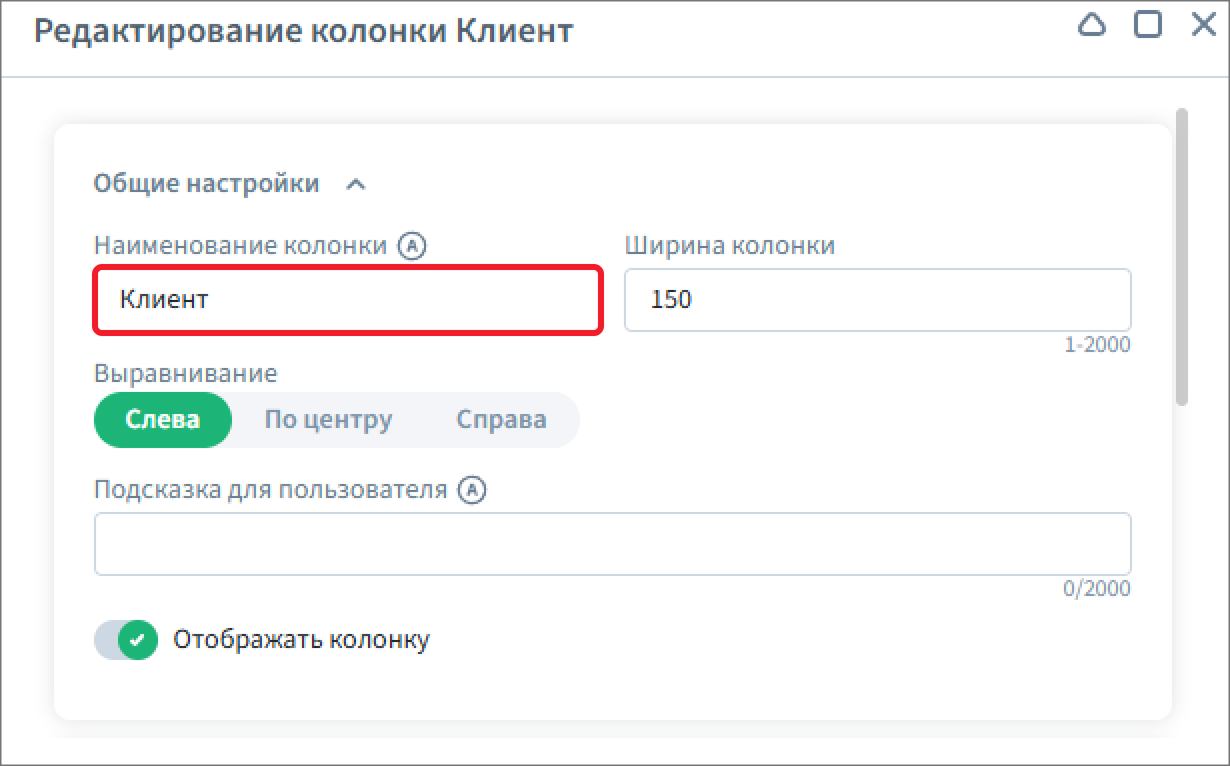Focus the Наименование колонки field with Клиент

(x=348, y=299)
